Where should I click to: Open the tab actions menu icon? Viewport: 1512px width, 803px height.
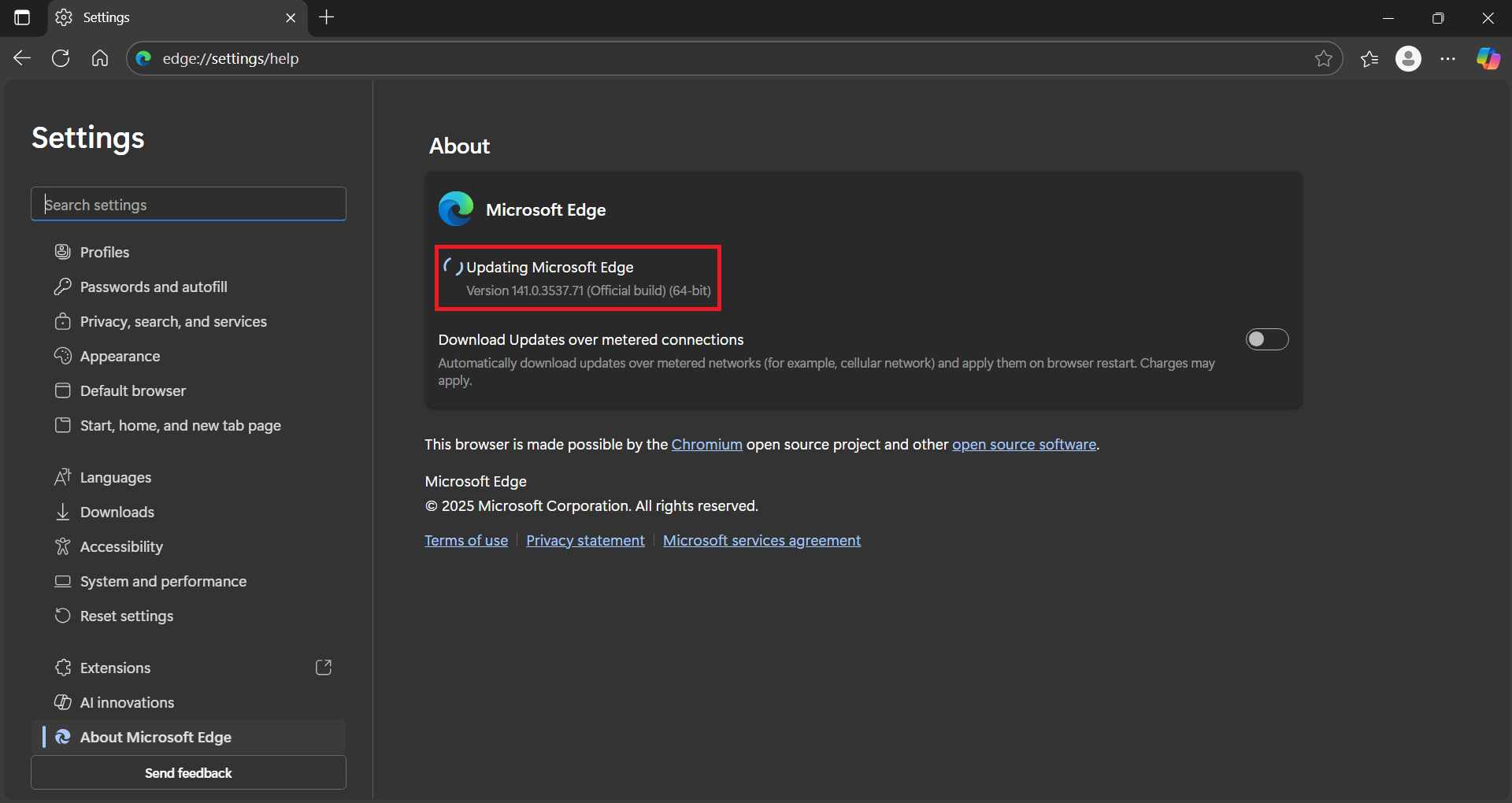point(22,17)
